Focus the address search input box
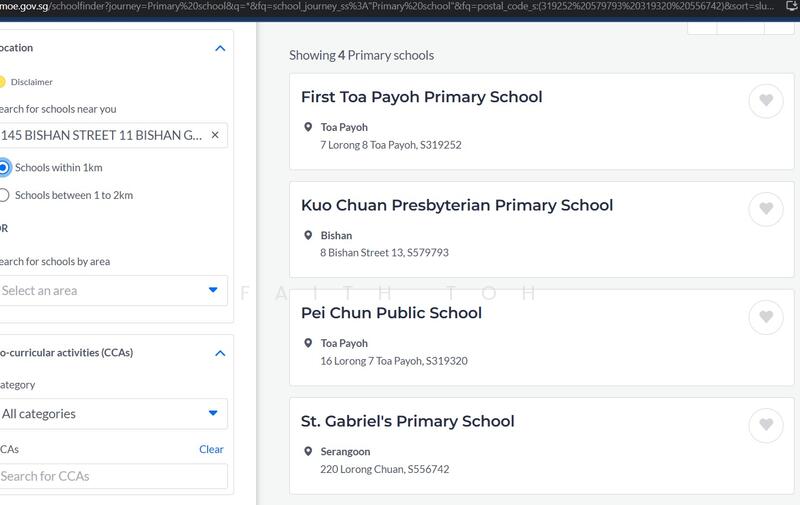The image size is (800, 505). pyautogui.click(x=100, y=135)
